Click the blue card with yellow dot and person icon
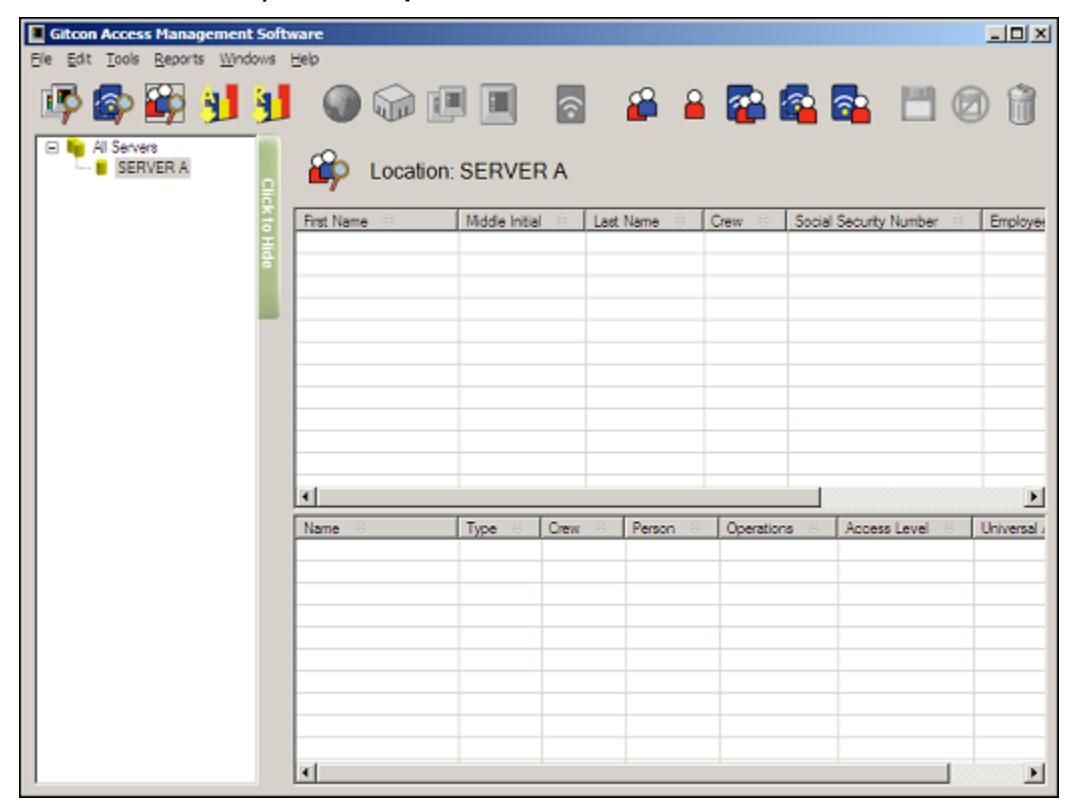 pyautogui.click(x=851, y=104)
